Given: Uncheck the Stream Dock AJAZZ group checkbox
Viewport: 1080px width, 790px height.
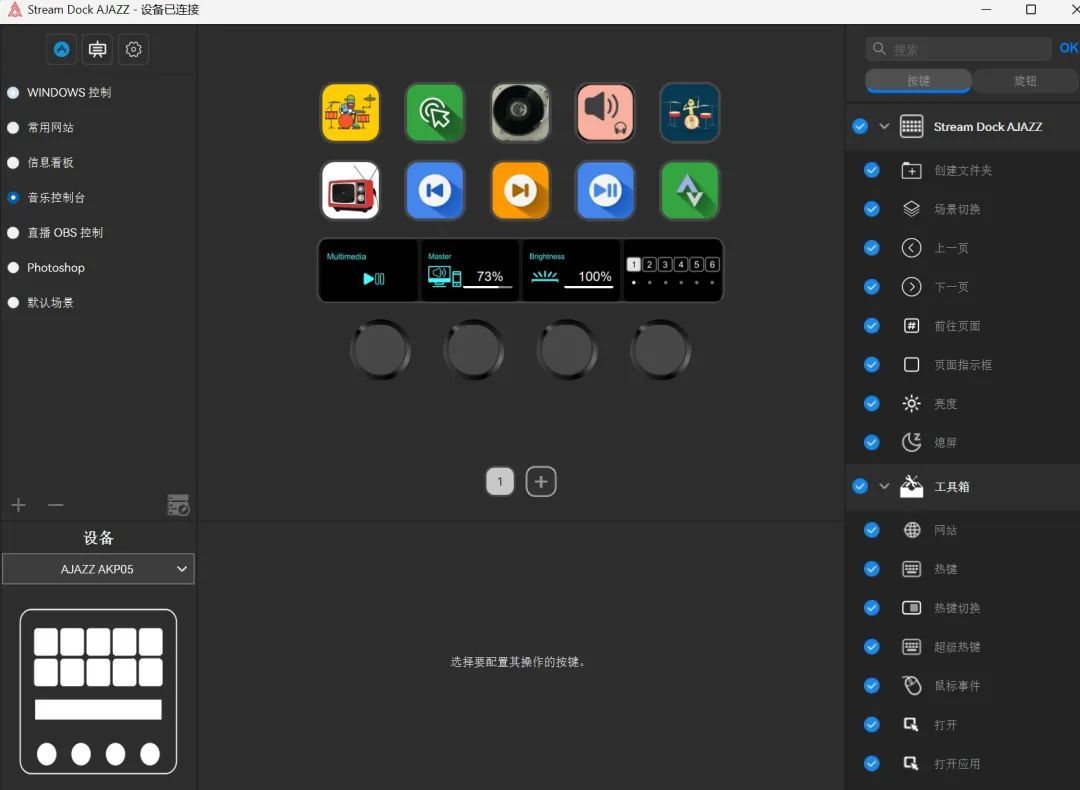Looking at the screenshot, I should [860, 126].
